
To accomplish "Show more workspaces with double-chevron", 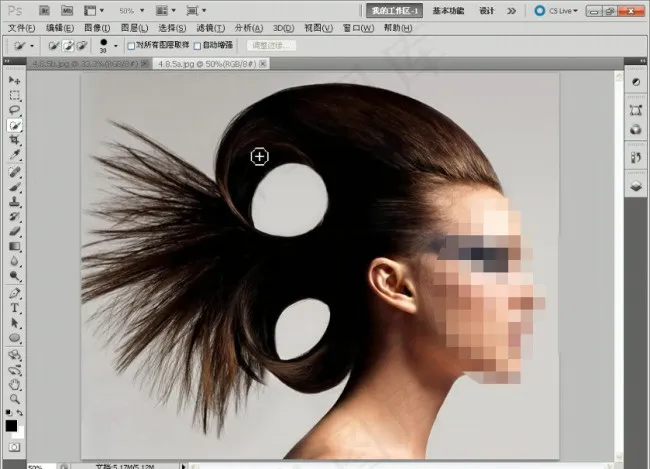I will pos(512,11).
